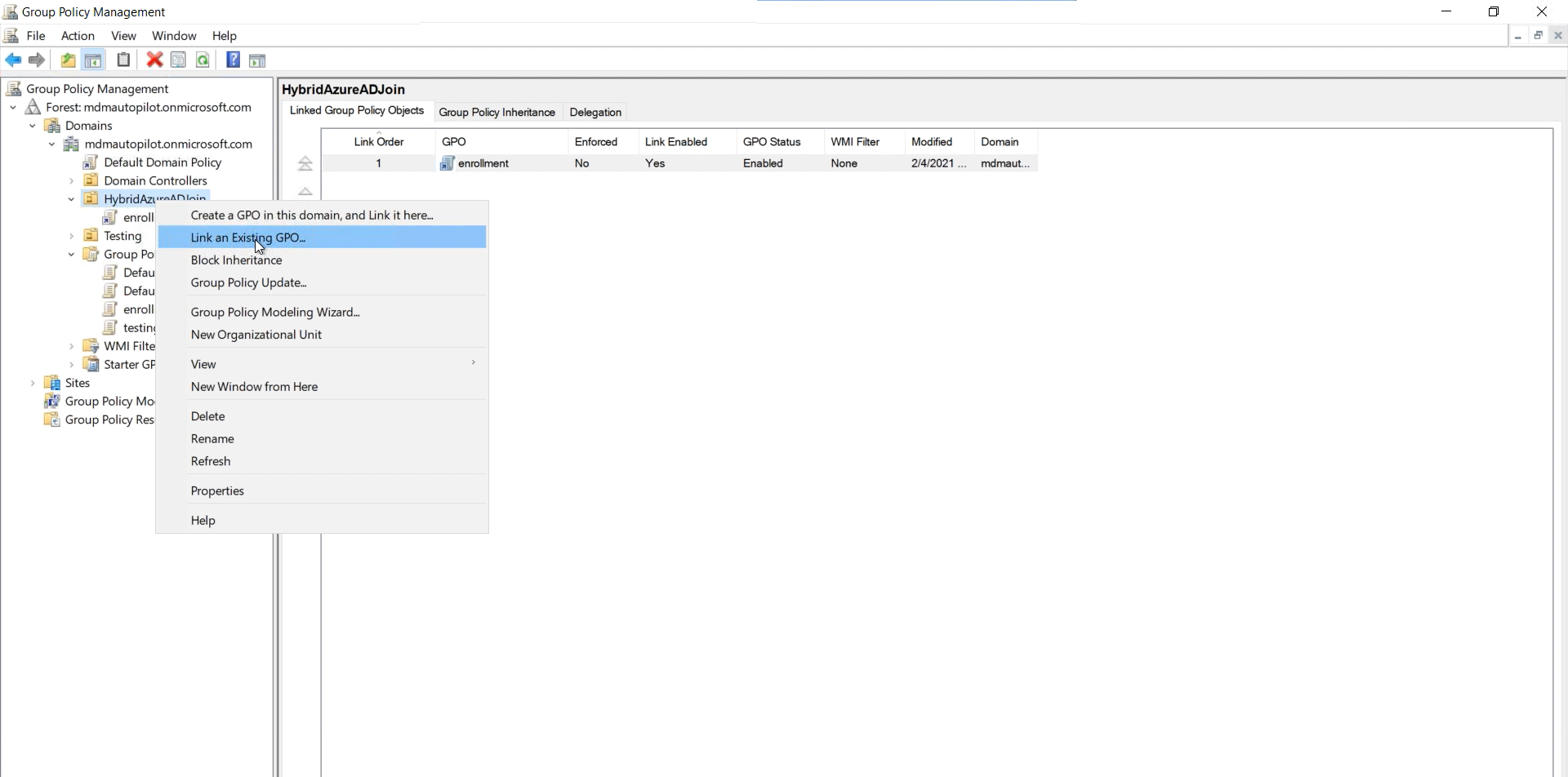Open the View submenu in the context menu
Image resolution: width=1568 pixels, height=777 pixels.
[323, 364]
